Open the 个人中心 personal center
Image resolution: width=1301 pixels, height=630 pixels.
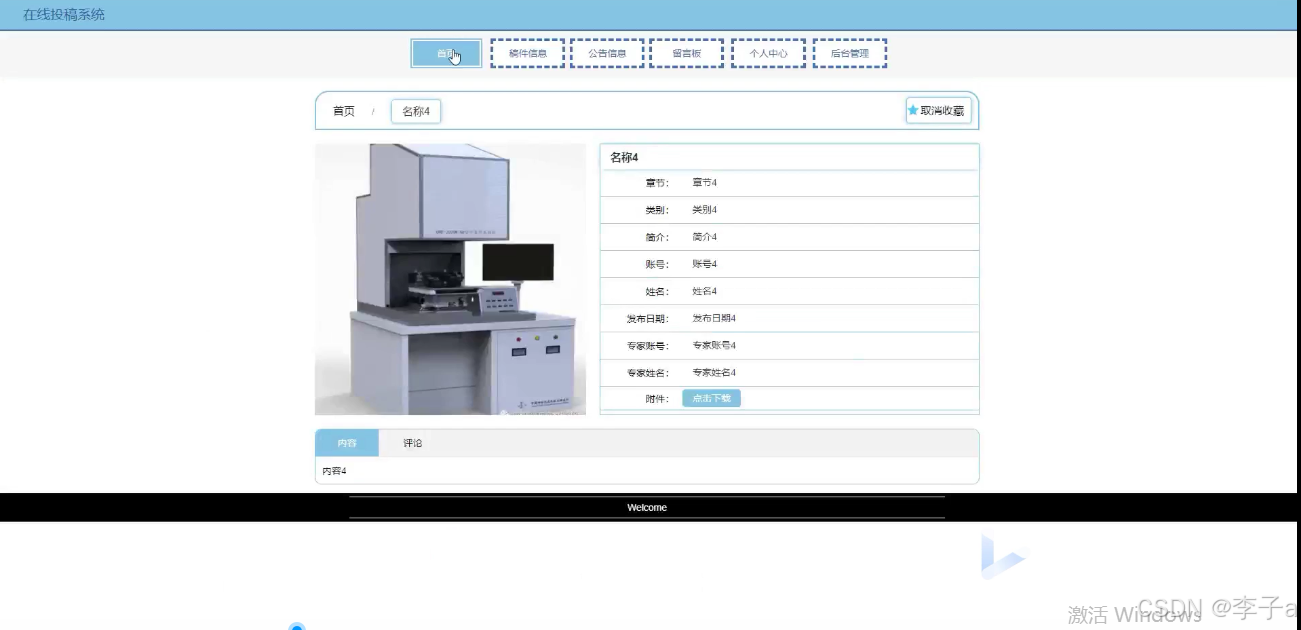point(768,52)
